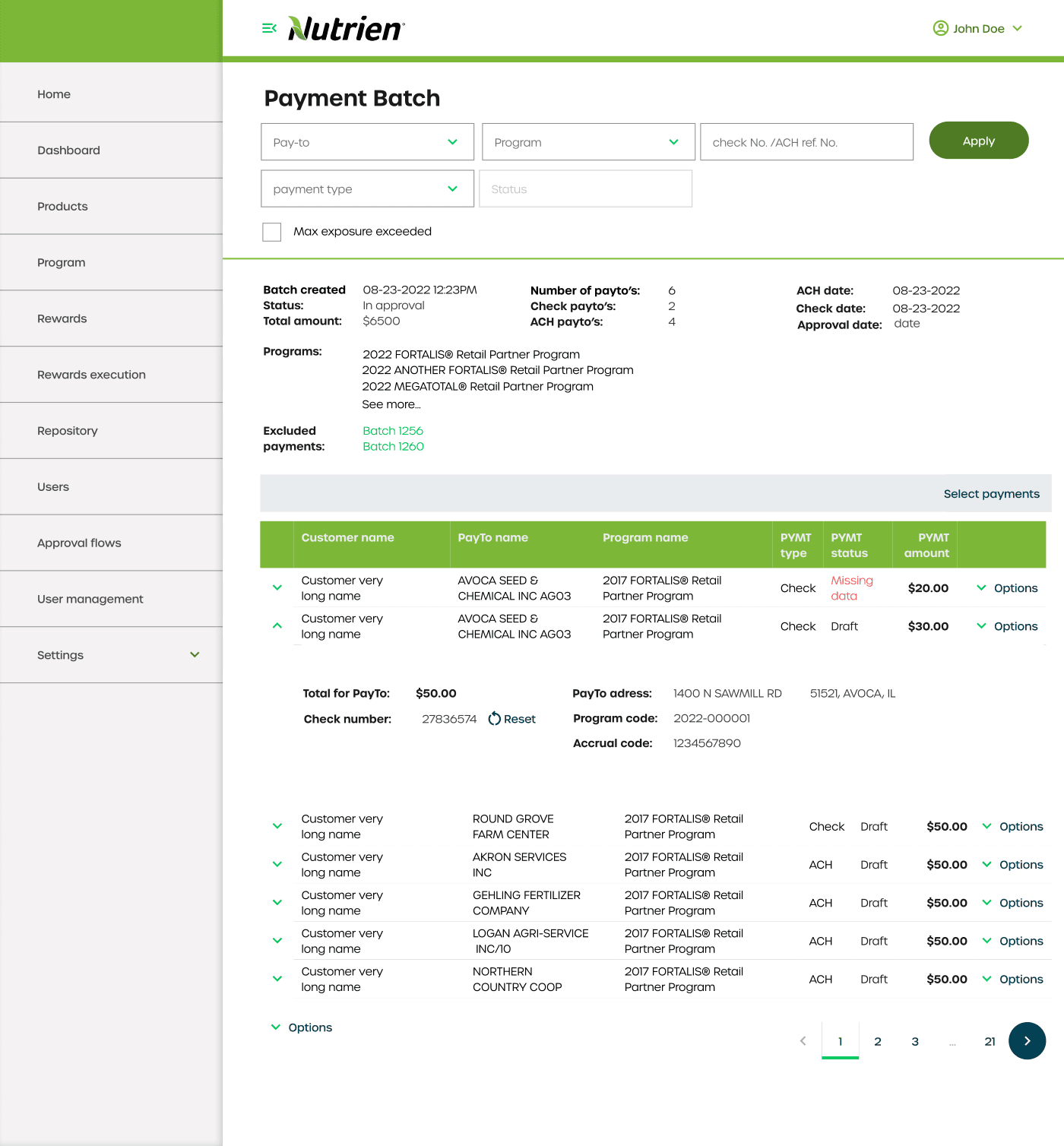
Task: Click the Status input field
Action: 585,188
